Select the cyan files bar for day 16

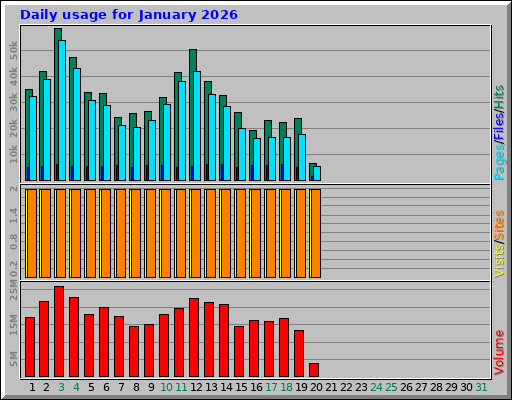(257, 159)
